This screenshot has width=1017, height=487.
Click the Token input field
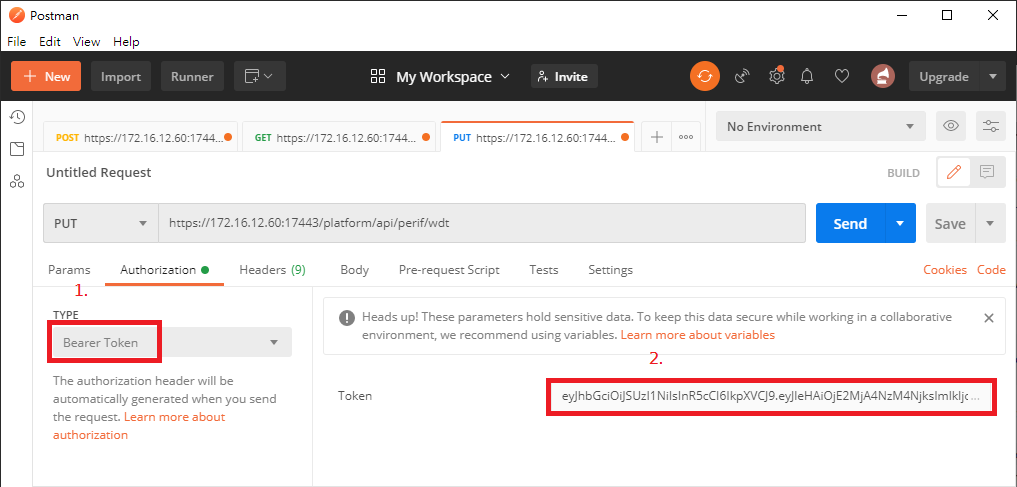770,396
